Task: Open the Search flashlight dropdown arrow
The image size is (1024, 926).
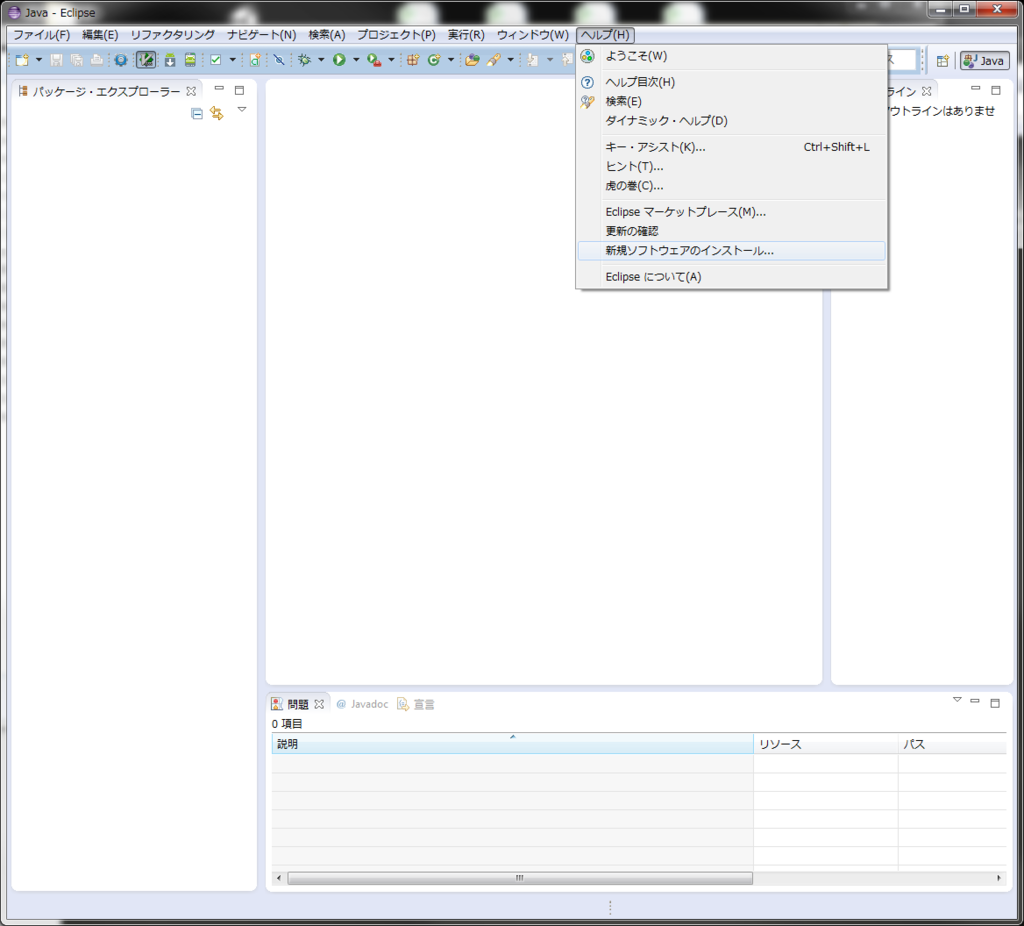Action: [x=511, y=60]
